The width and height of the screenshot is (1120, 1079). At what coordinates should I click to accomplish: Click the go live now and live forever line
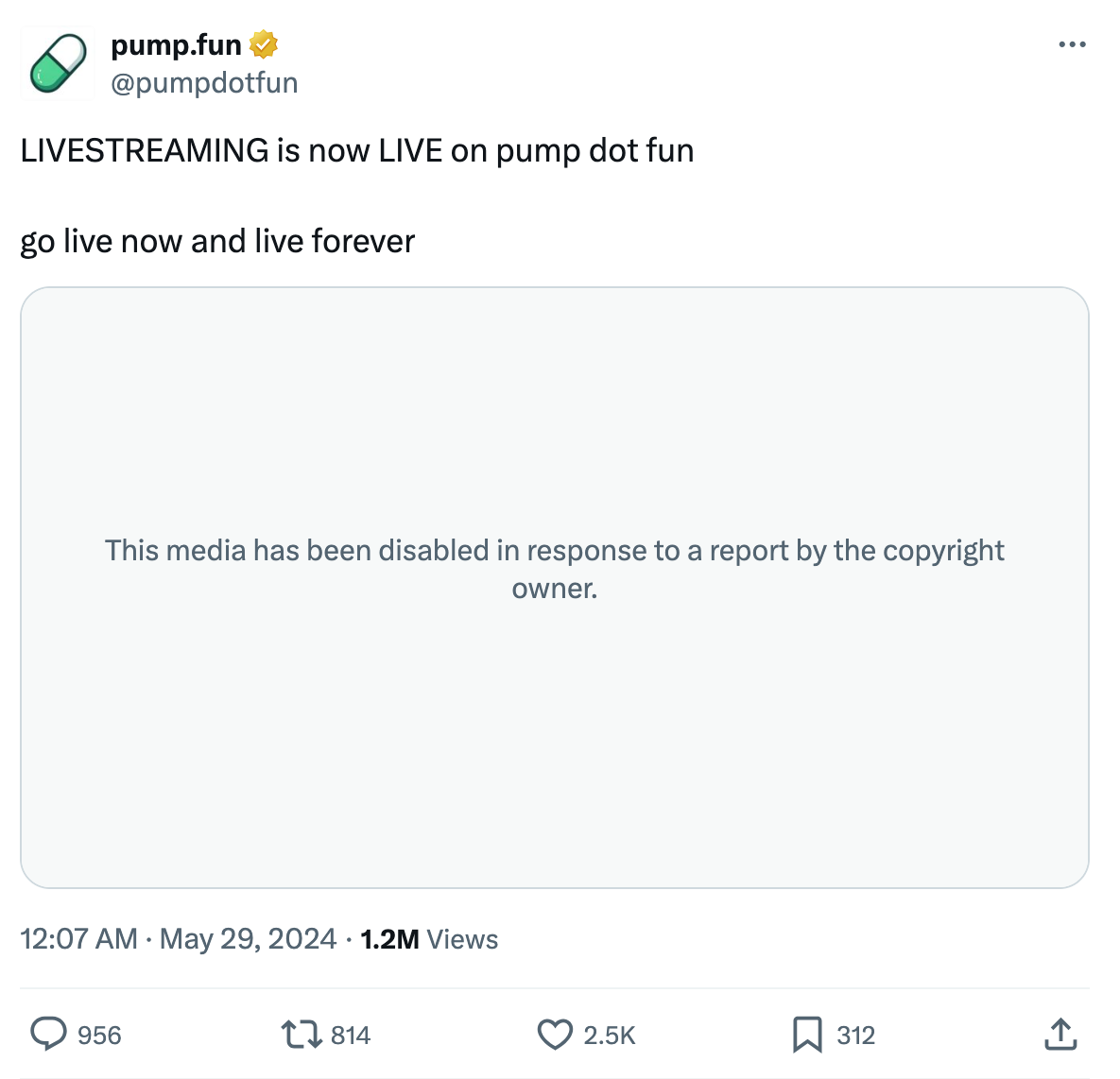[x=217, y=241]
